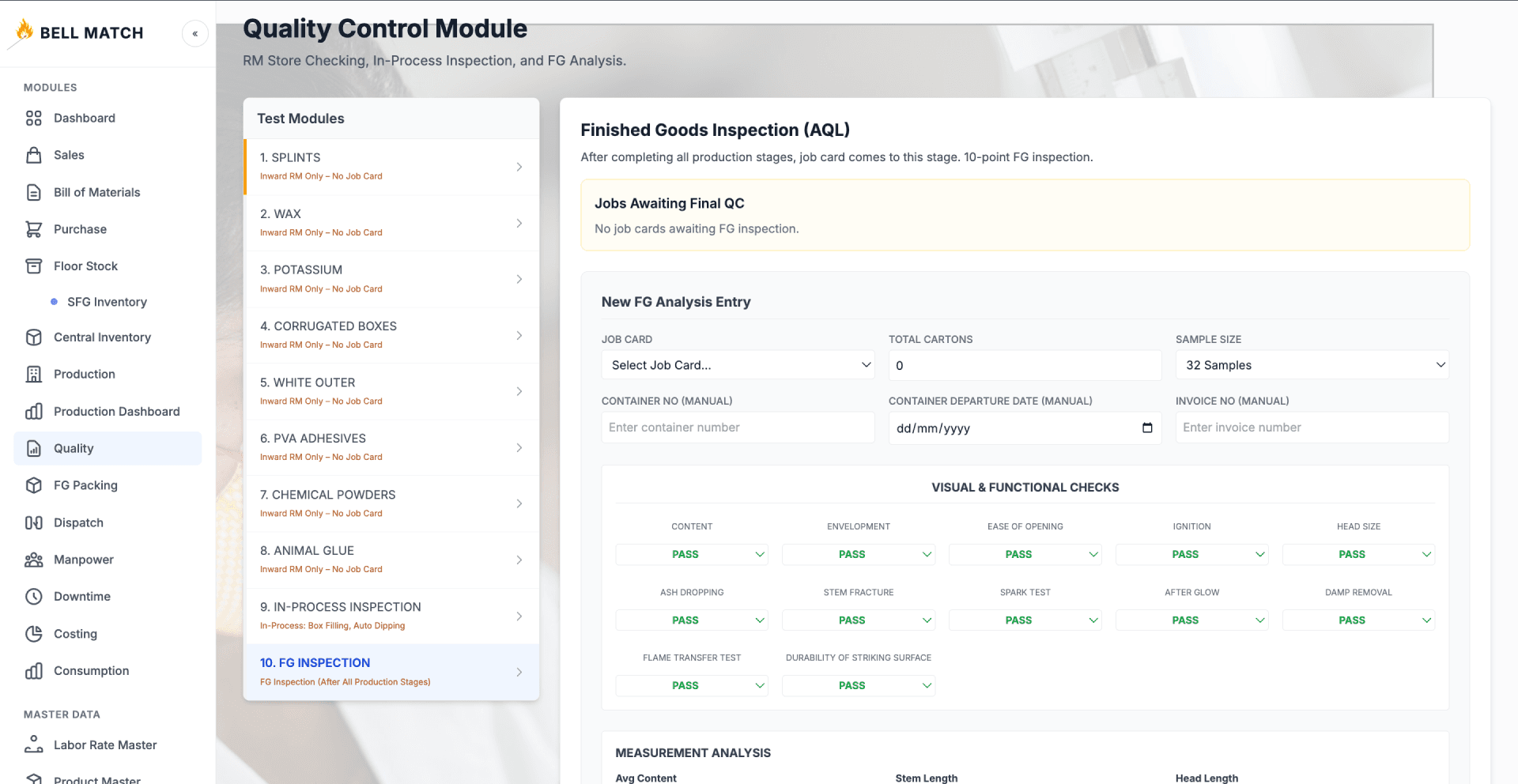Click the Container No manual input field
Viewport: 1518px width, 784px height.
(738, 428)
